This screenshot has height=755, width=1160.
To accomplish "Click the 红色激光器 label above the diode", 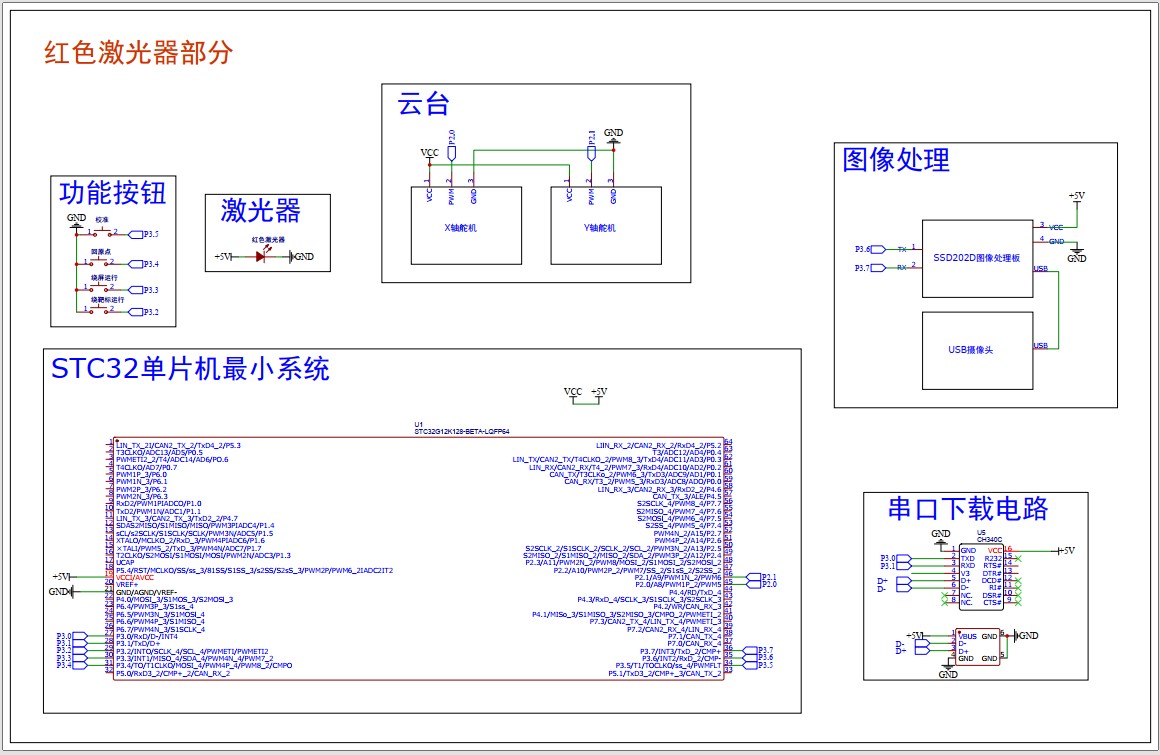I will (x=268, y=240).
